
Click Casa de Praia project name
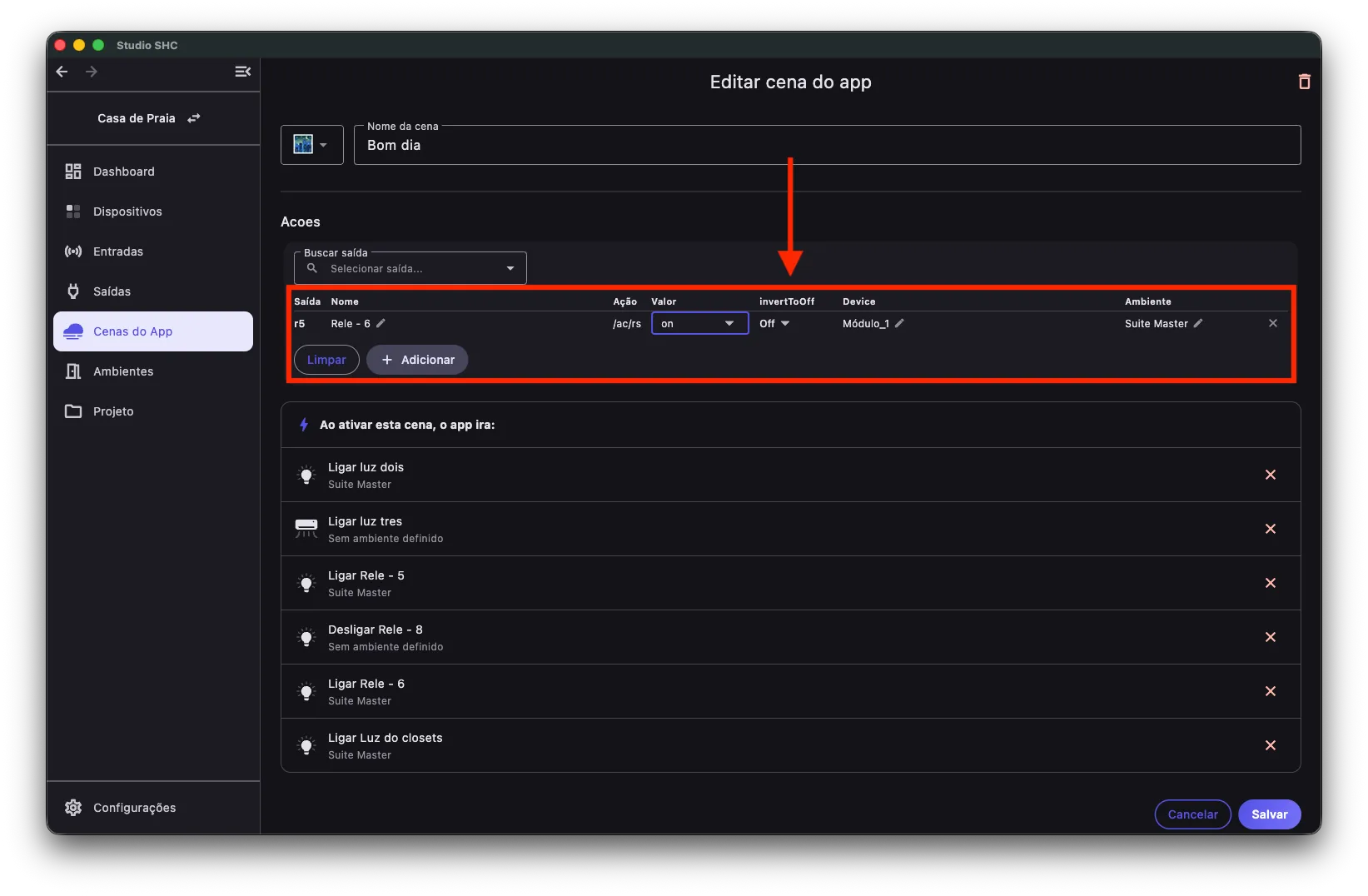(137, 118)
